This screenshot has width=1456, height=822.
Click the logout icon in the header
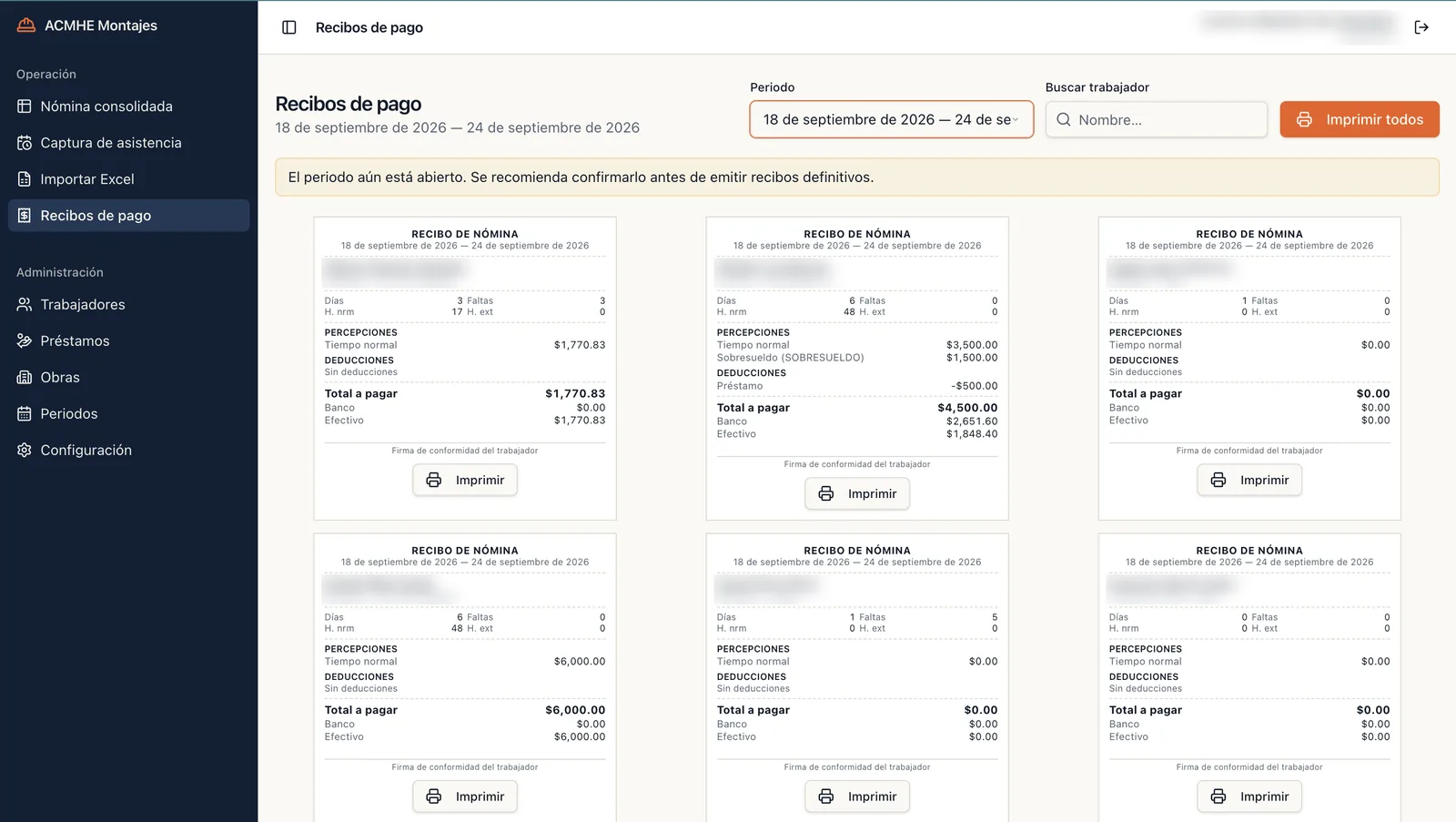pos(1421,27)
